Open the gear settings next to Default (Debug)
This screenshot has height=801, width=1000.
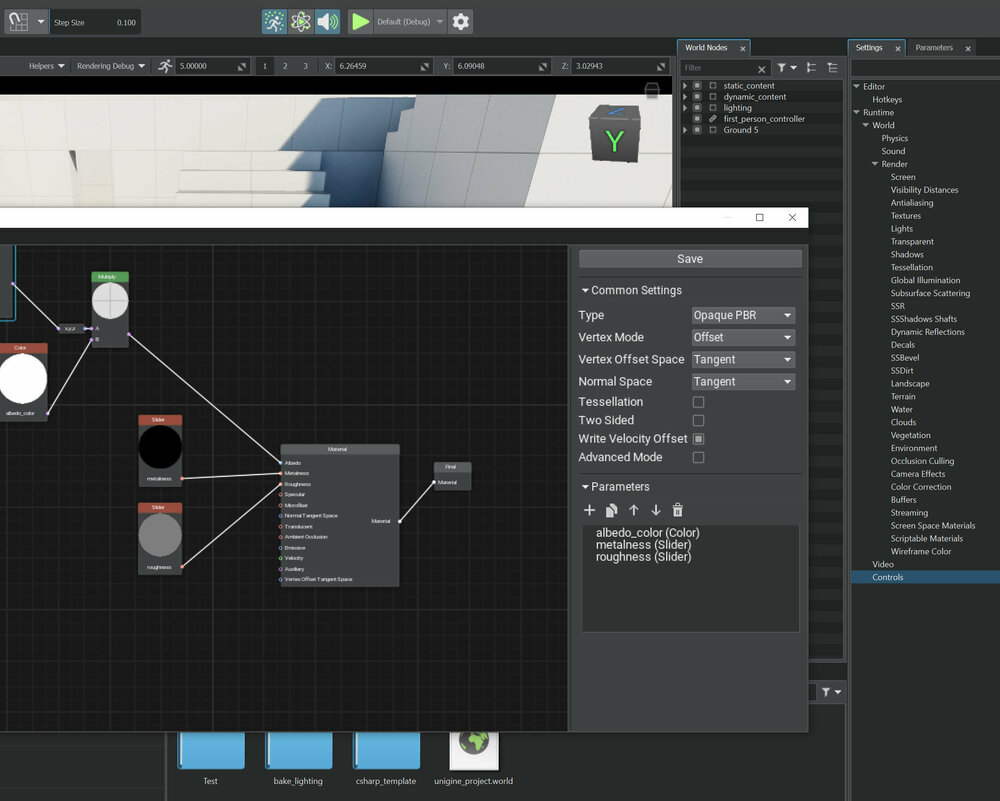coord(460,21)
